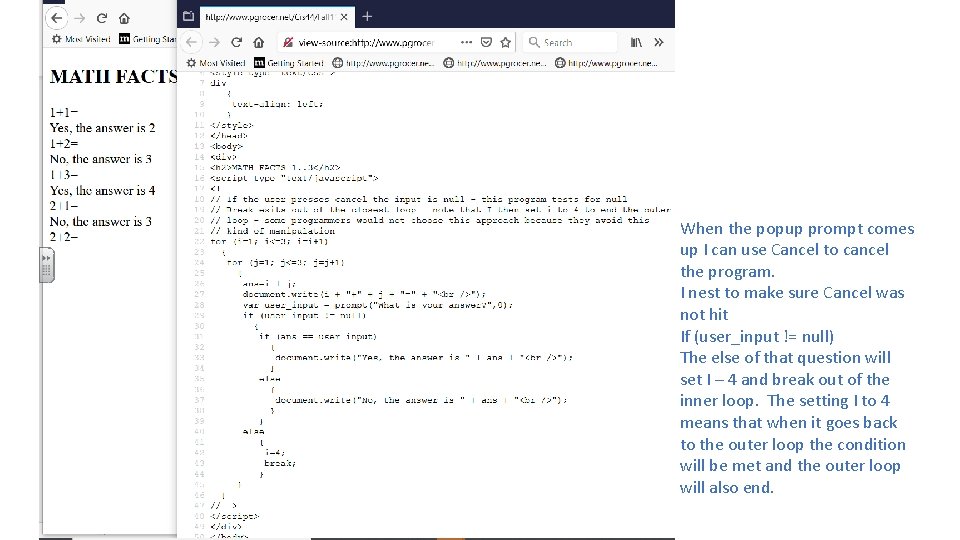Click the MATH FACTS heading
960x540 pixels.
click(113, 77)
